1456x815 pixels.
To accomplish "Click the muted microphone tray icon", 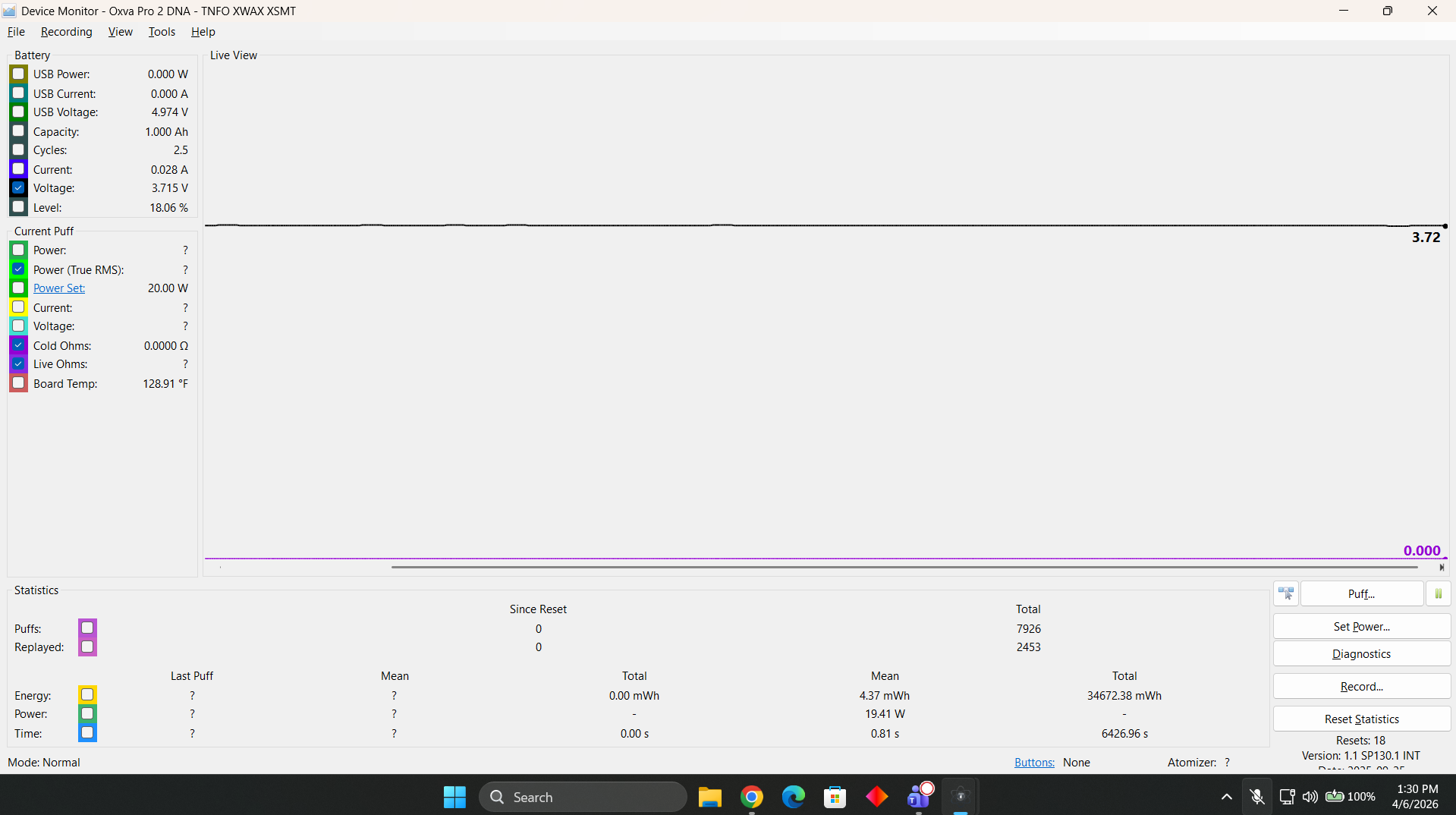I will click(x=1256, y=797).
